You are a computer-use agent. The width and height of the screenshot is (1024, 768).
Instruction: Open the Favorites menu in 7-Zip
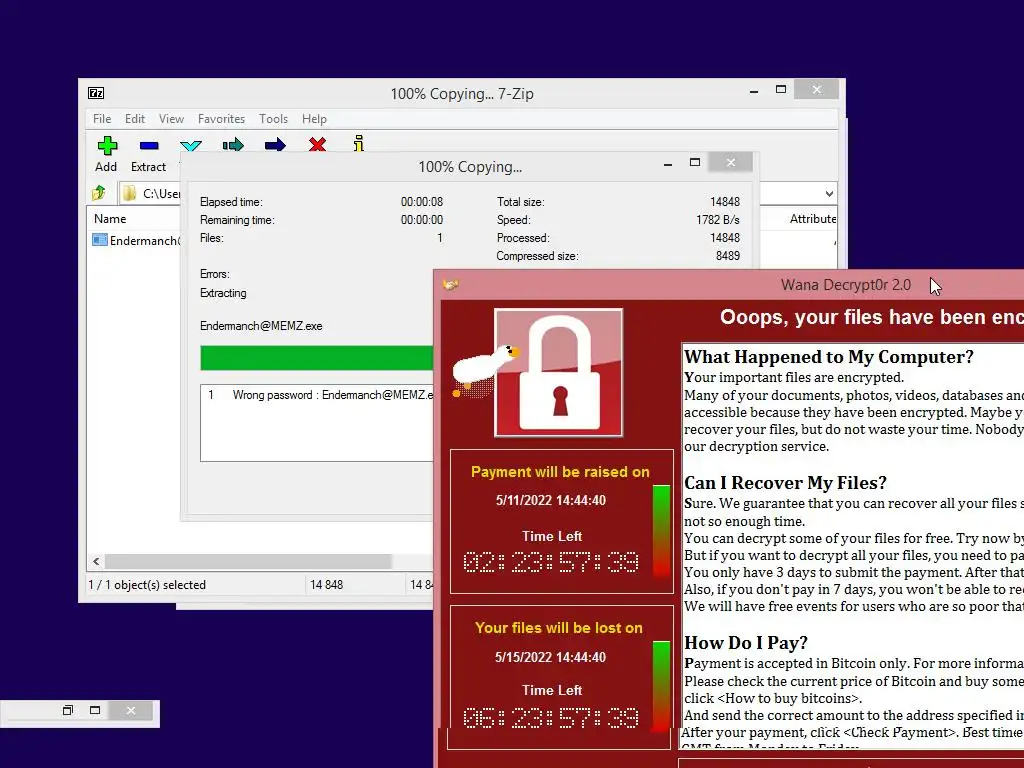point(221,119)
